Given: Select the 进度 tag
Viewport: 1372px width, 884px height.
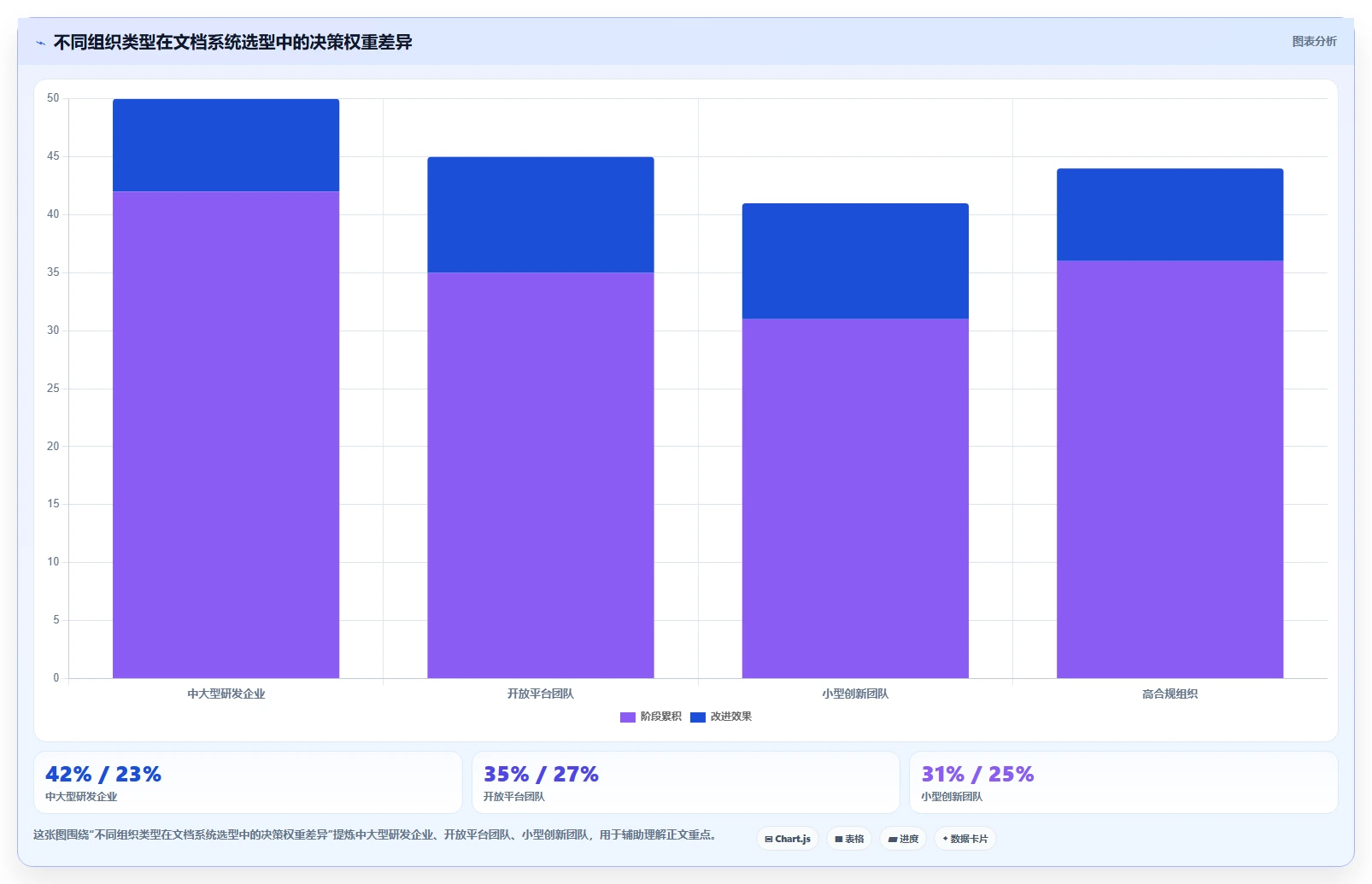Looking at the screenshot, I should (903, 839).
